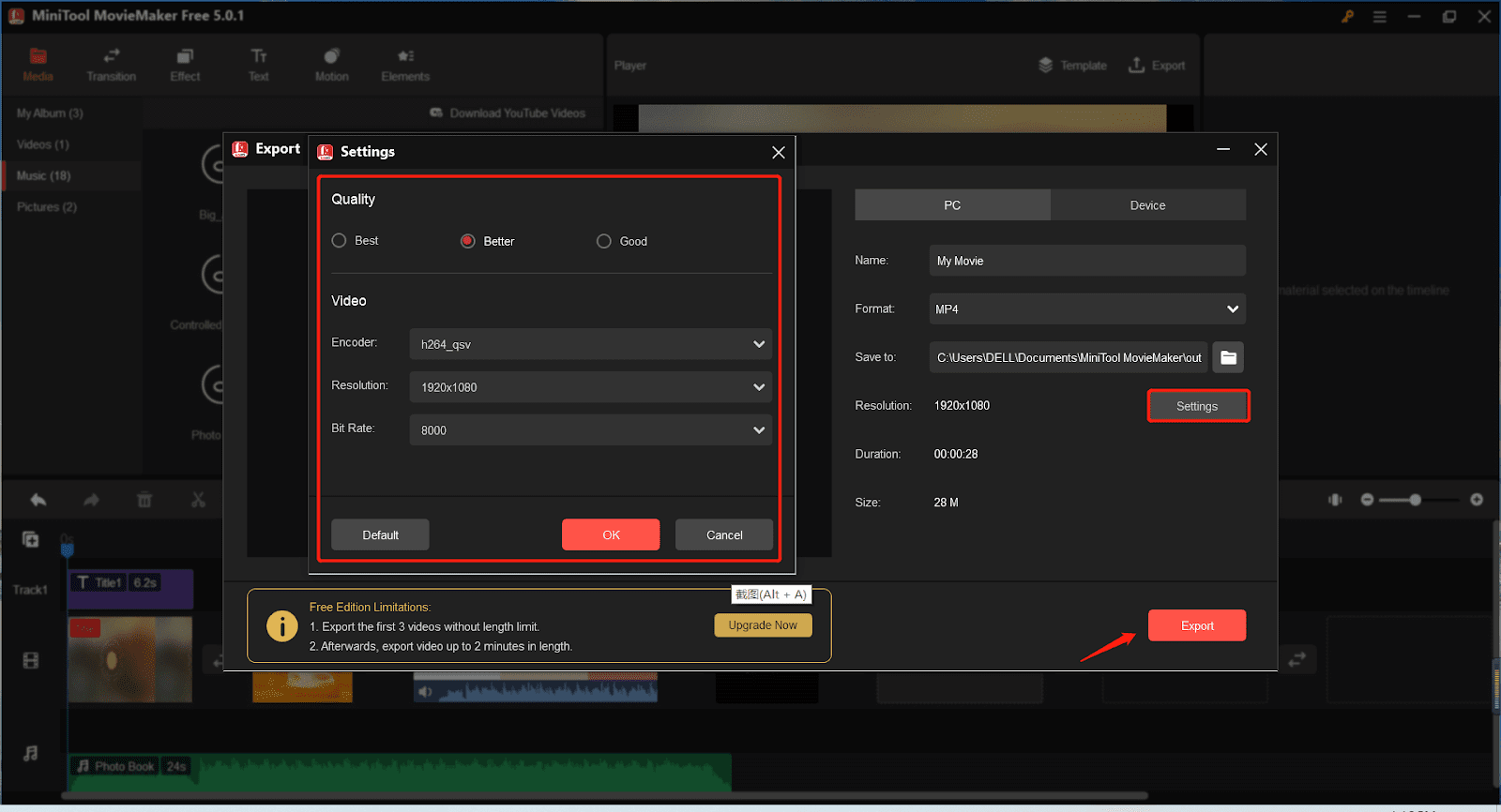This screenshot has width=1501, height=812.
Task: Click the Name field containing My Movie
Action: click(1087, 261)
